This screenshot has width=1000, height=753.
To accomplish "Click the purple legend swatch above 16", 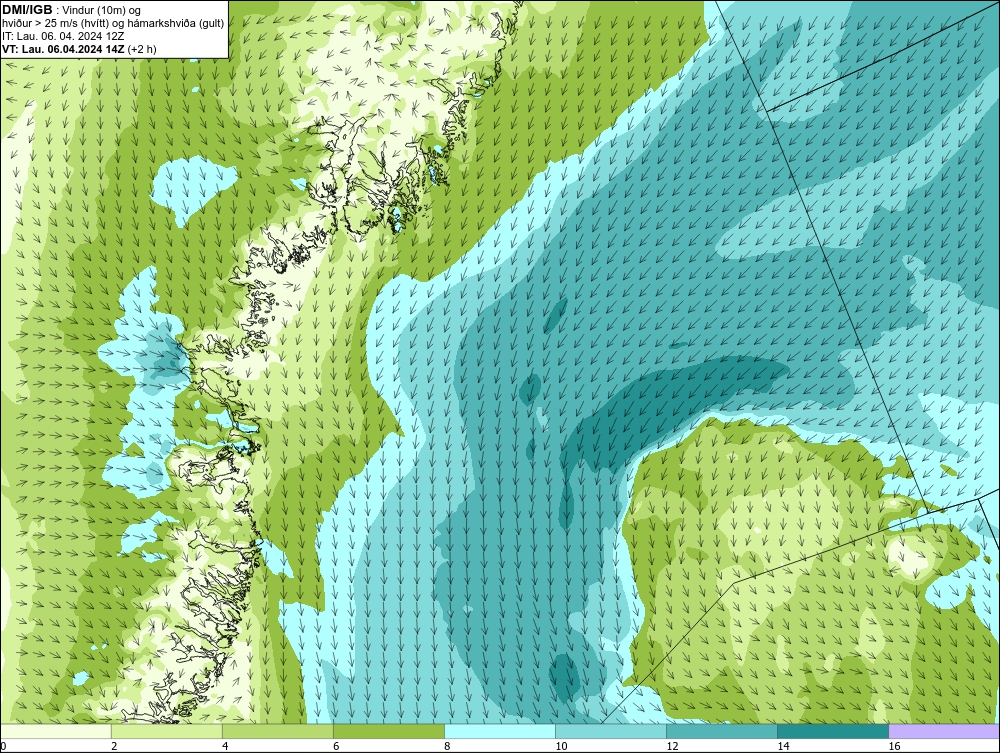I will [944, 731].
